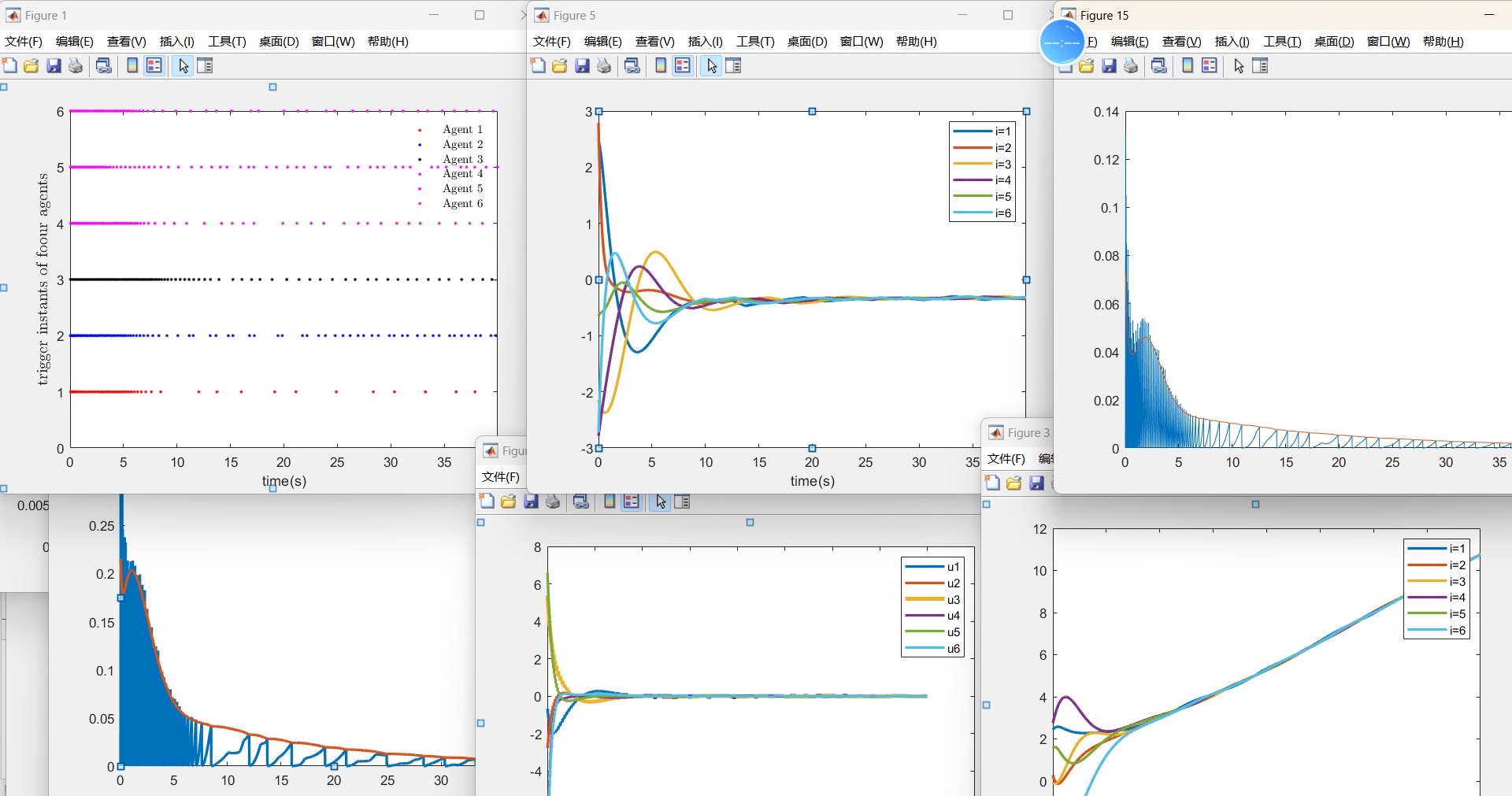
Task: Click Save icon in Figure 5 toolbar
Action: 582,65
